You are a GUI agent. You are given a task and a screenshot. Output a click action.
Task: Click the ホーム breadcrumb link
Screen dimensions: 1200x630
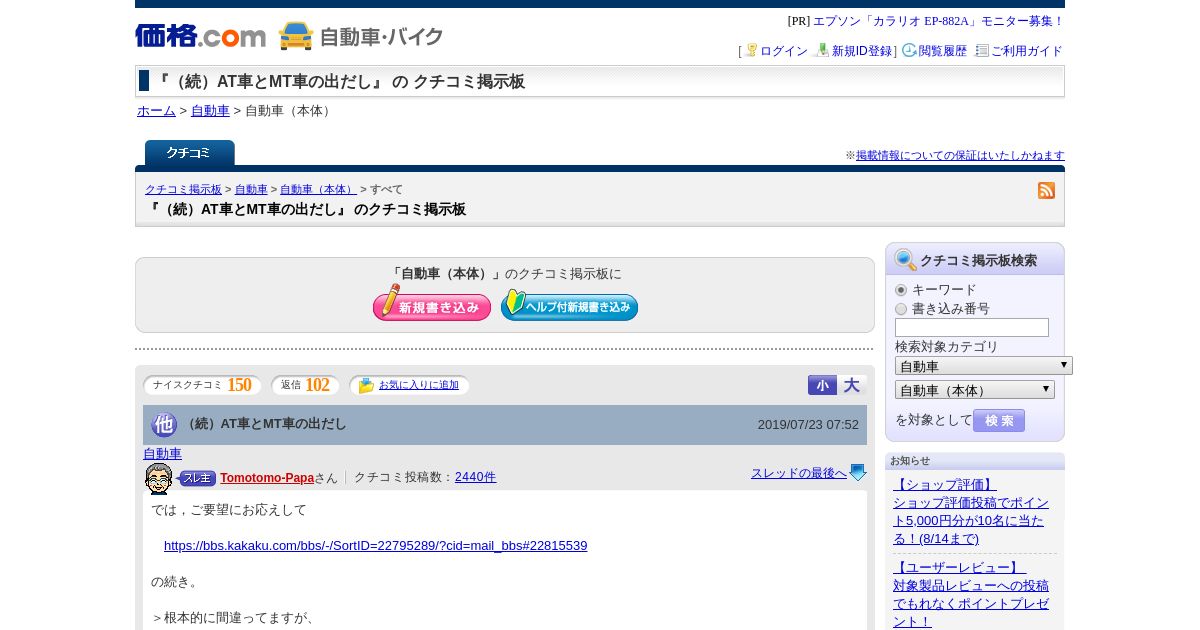156,111
